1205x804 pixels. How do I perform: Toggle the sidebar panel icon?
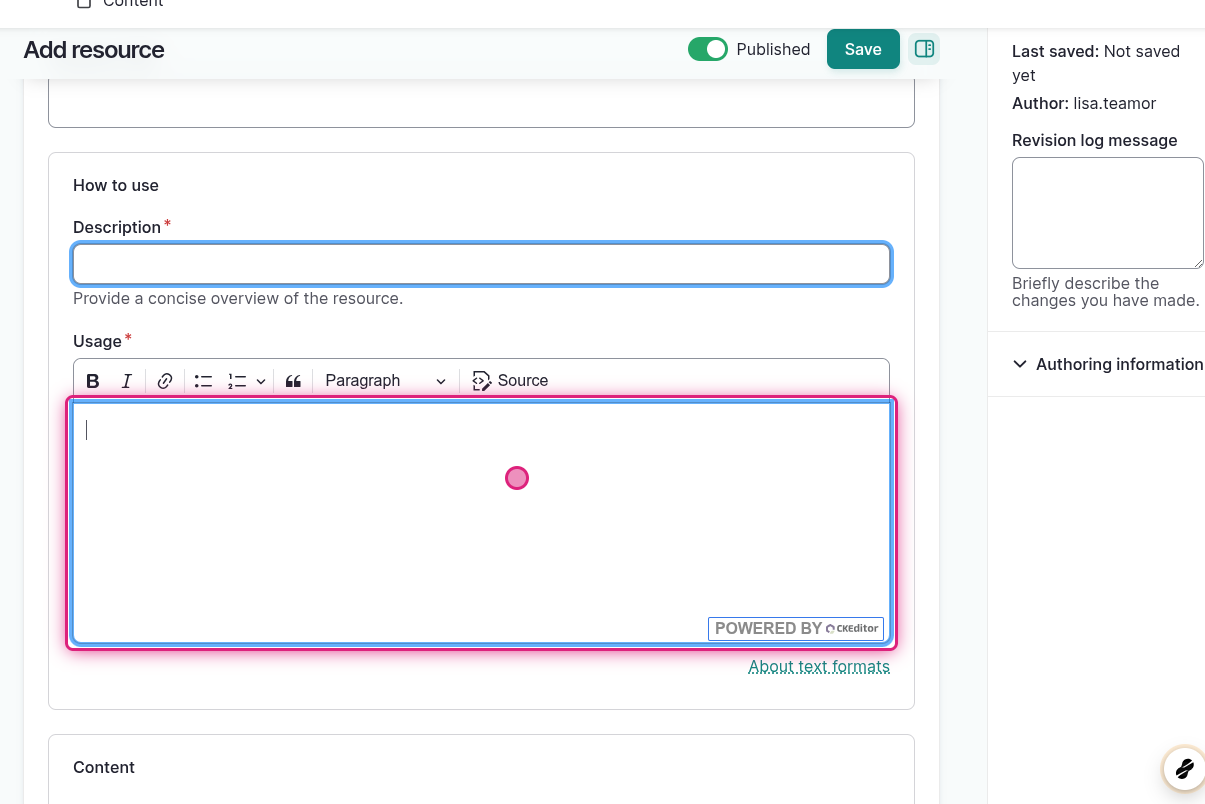(x=924, y=49)
